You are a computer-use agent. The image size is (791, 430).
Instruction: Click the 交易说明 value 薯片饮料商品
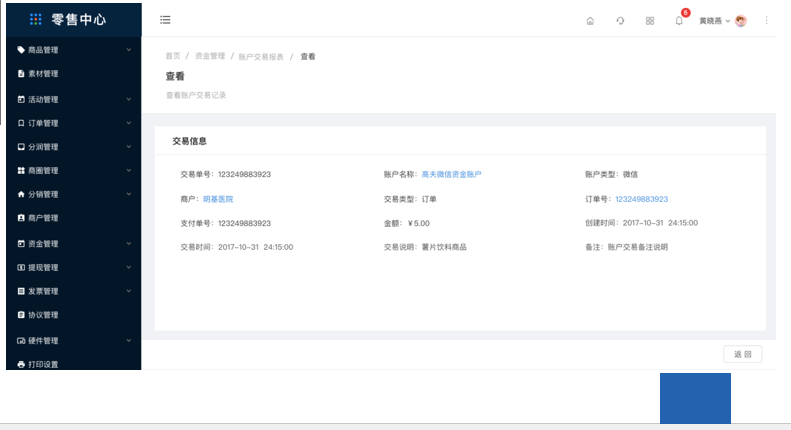pos(444,247)
